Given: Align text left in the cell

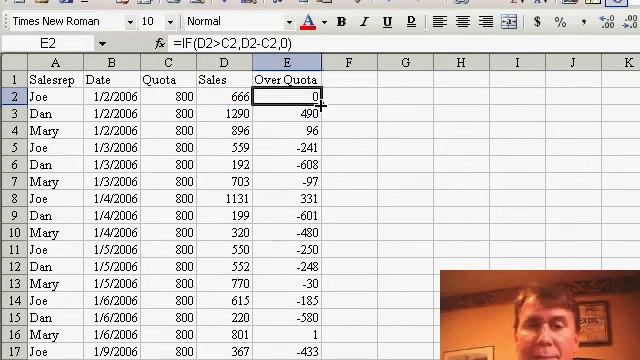Looking at the screenshot, I should tap(439, 22).
